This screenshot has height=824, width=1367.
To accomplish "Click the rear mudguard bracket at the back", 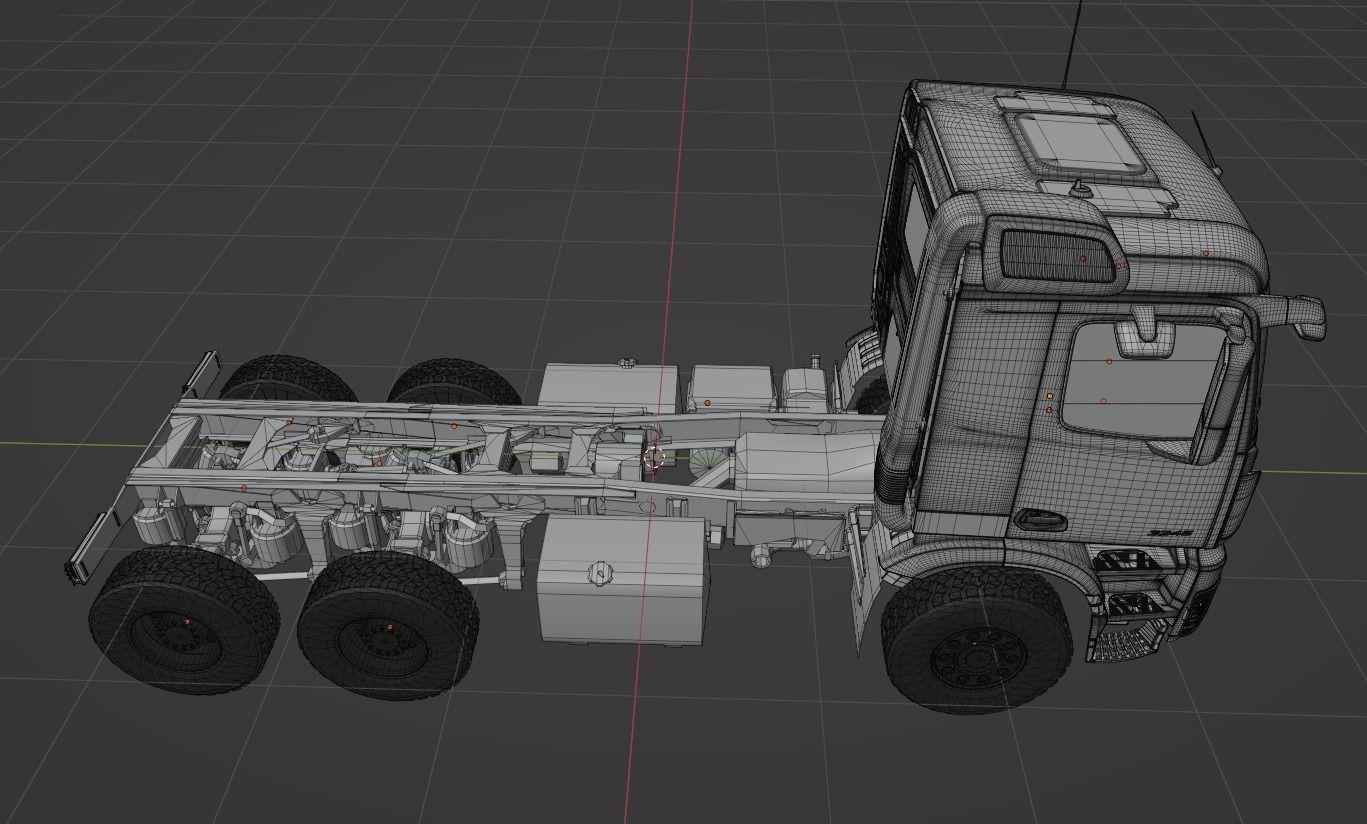I will click(x=90, y=540).
